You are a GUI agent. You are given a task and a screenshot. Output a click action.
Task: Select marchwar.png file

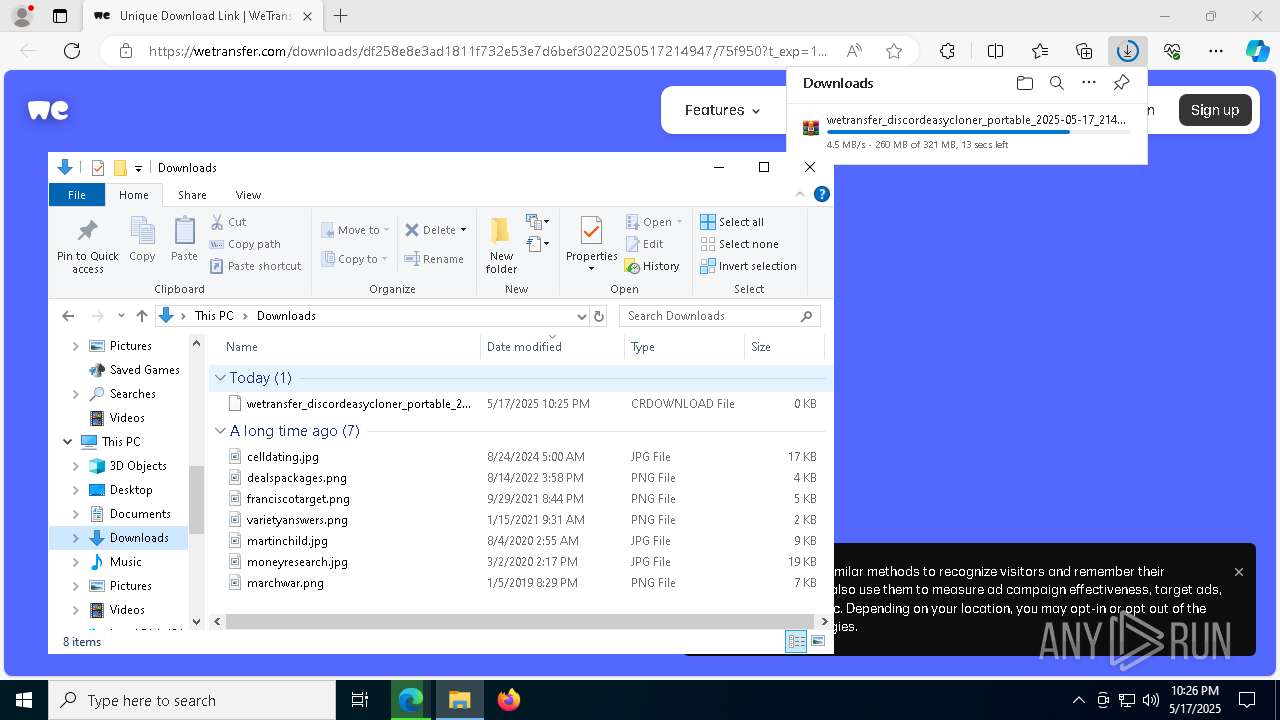tap(285, 583)
